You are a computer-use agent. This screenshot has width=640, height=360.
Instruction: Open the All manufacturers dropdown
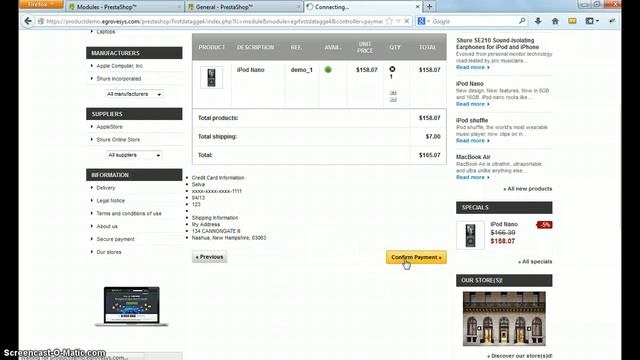tap(134, 94)
